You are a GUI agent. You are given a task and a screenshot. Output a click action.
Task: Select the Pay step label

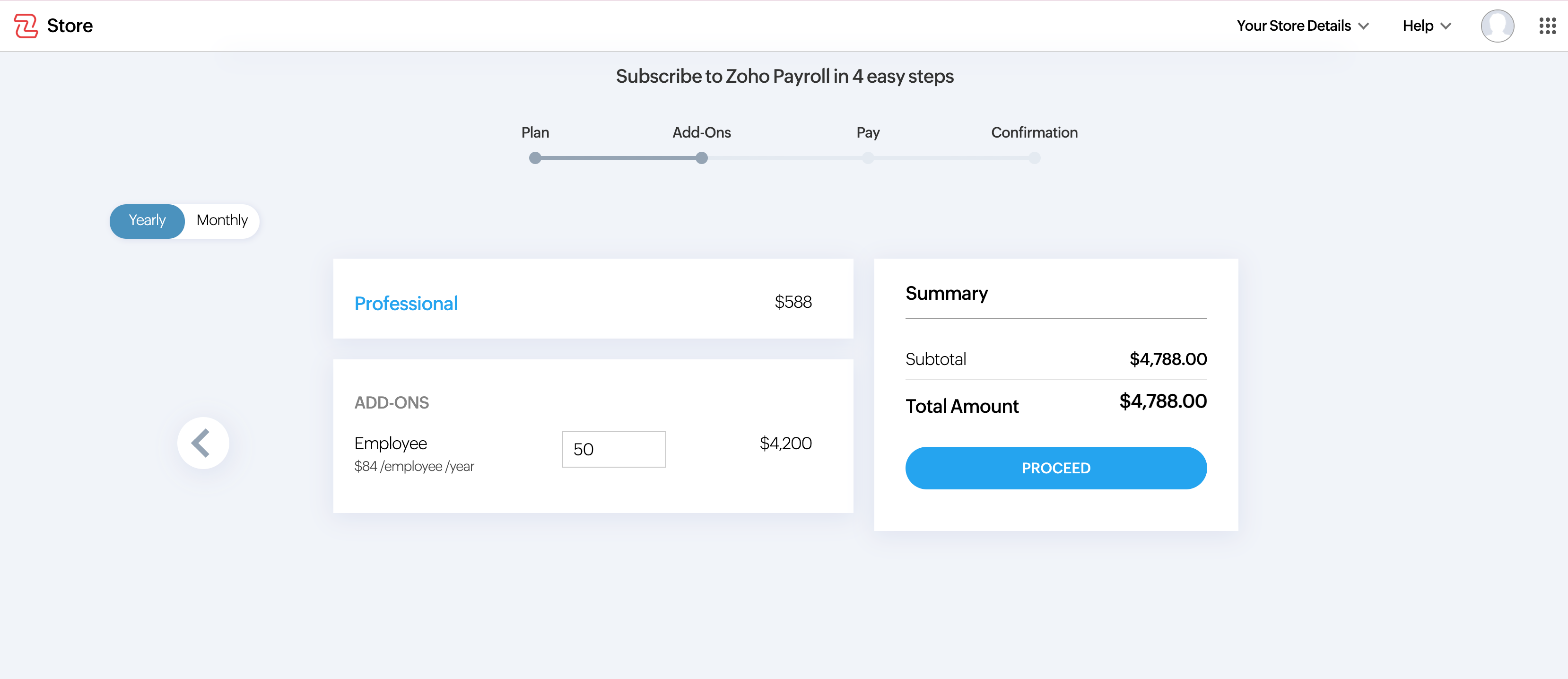pos(867,132)
